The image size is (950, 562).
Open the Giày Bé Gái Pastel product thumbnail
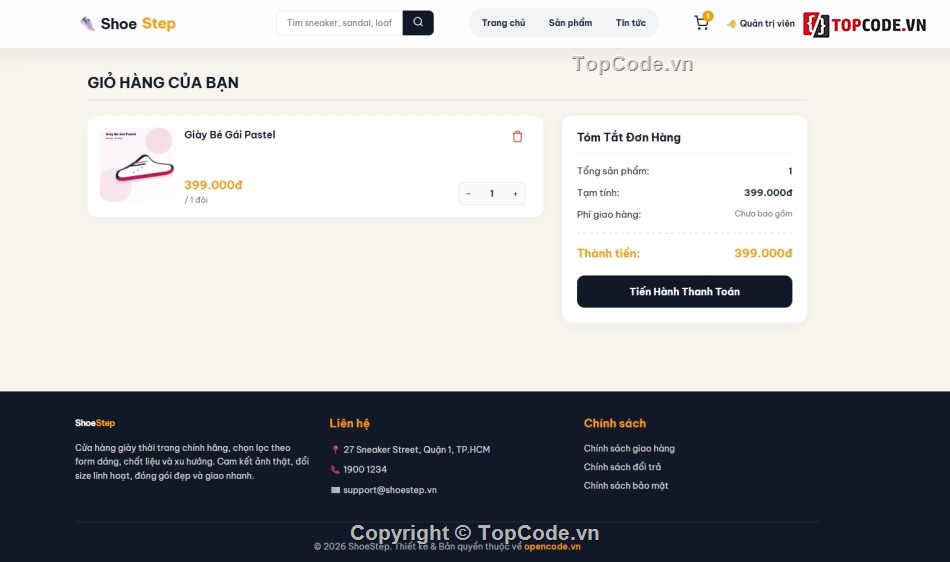pyautogui.click(x=137, y=165)
